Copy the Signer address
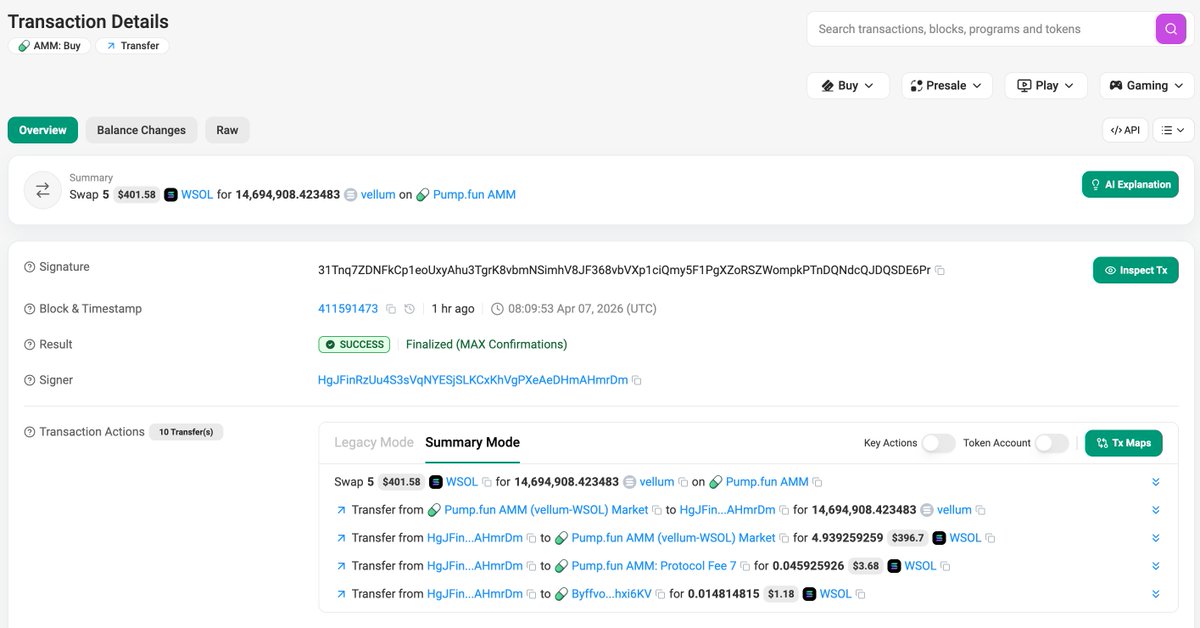1200x628 pixels. 637,381
